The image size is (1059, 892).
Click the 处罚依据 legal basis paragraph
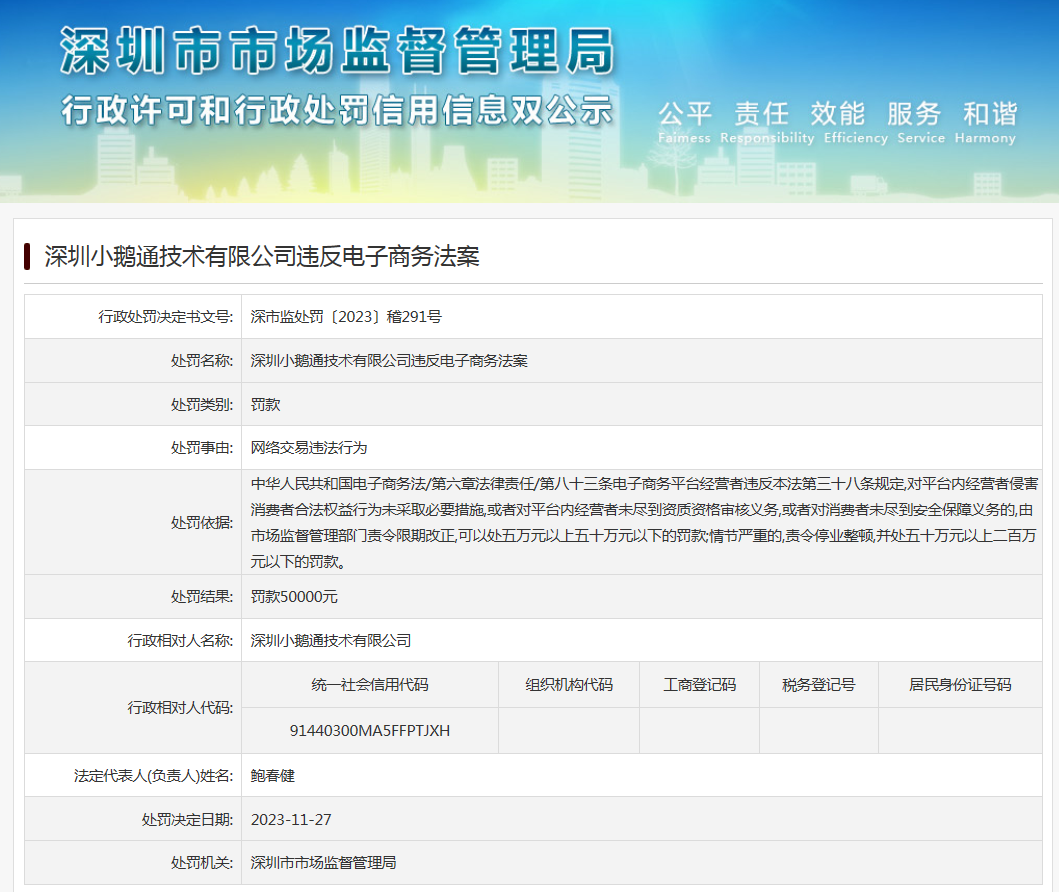[643, 522]
